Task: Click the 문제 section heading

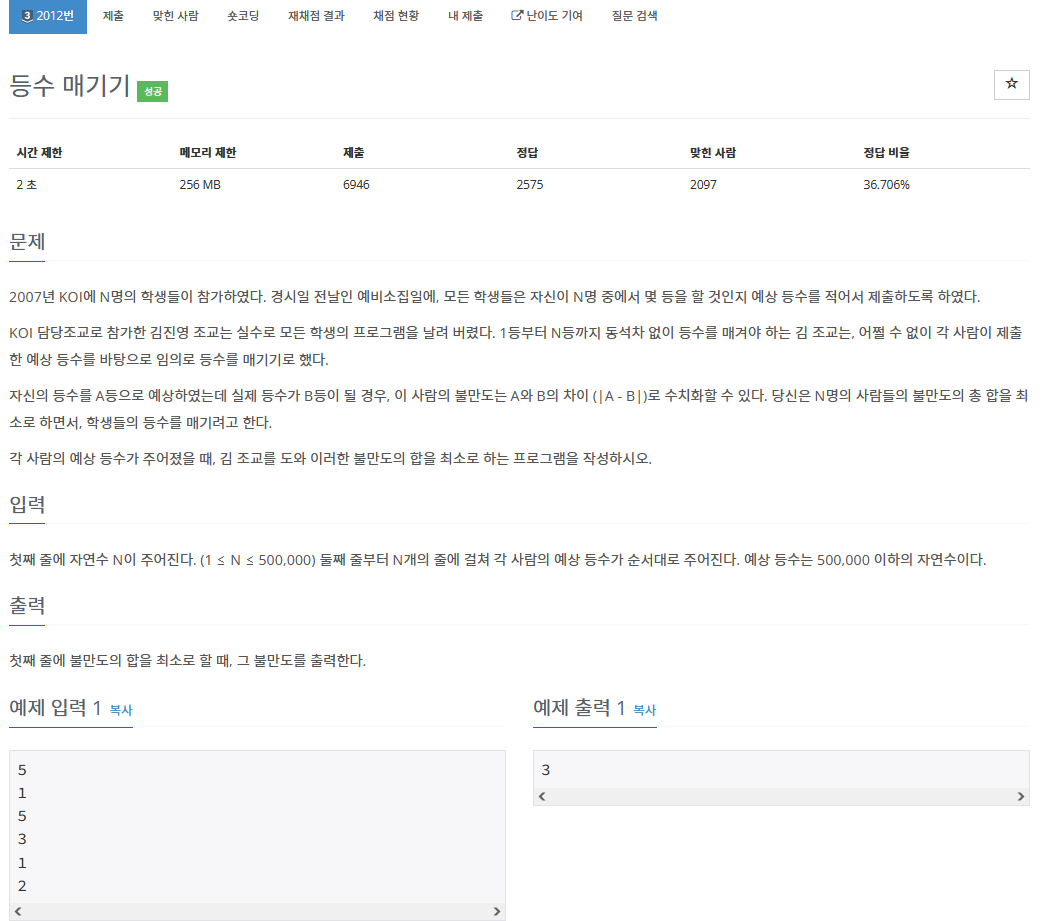Action: [x=27, y=241]
